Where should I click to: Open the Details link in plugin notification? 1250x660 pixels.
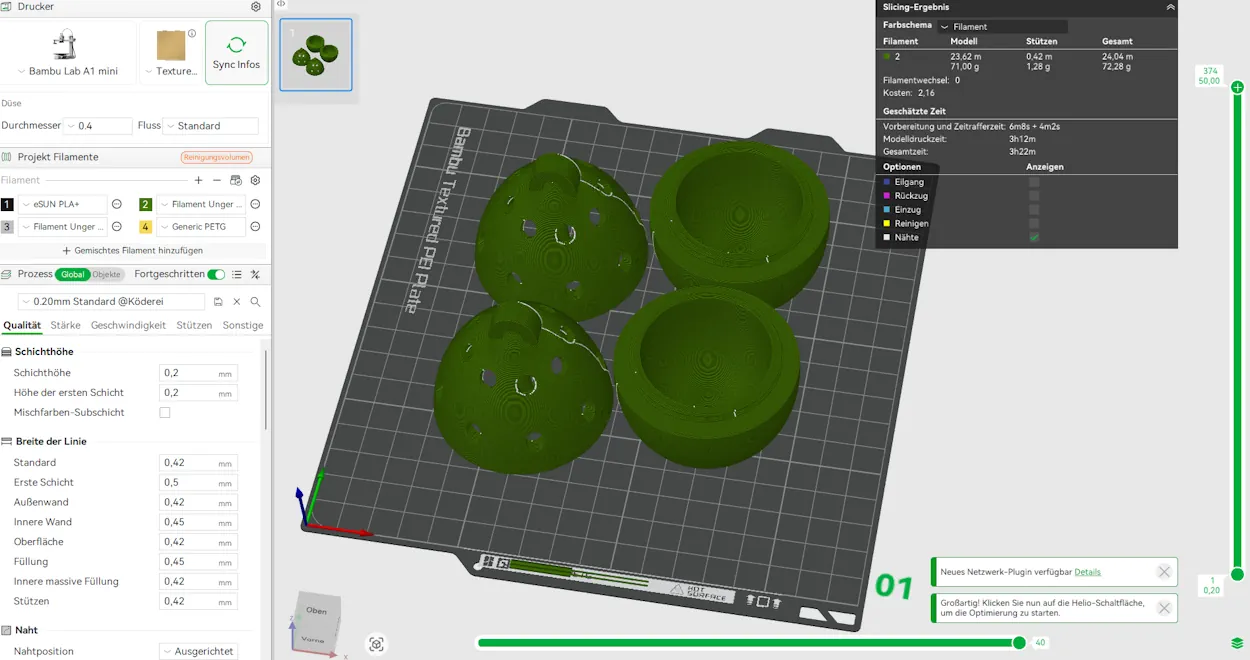click(1087, 572)
